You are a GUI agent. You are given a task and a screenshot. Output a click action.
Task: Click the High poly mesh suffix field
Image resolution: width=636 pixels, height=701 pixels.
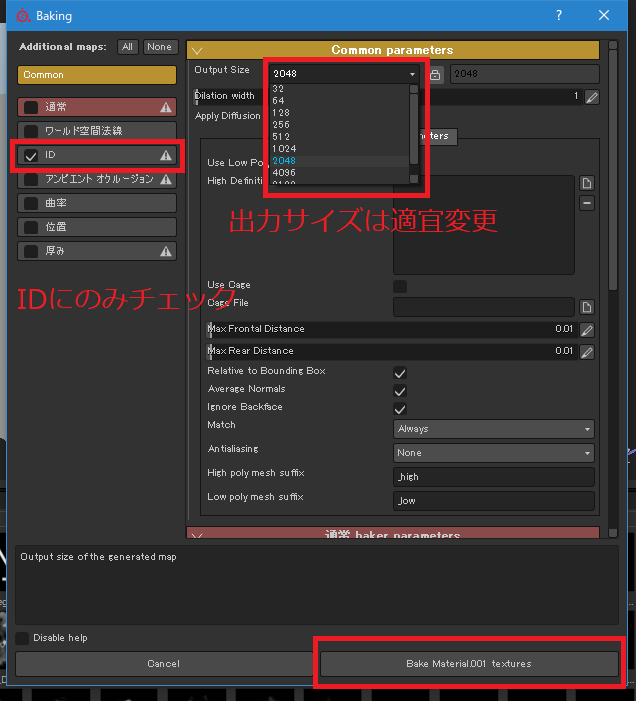click(x=493, y=477)
